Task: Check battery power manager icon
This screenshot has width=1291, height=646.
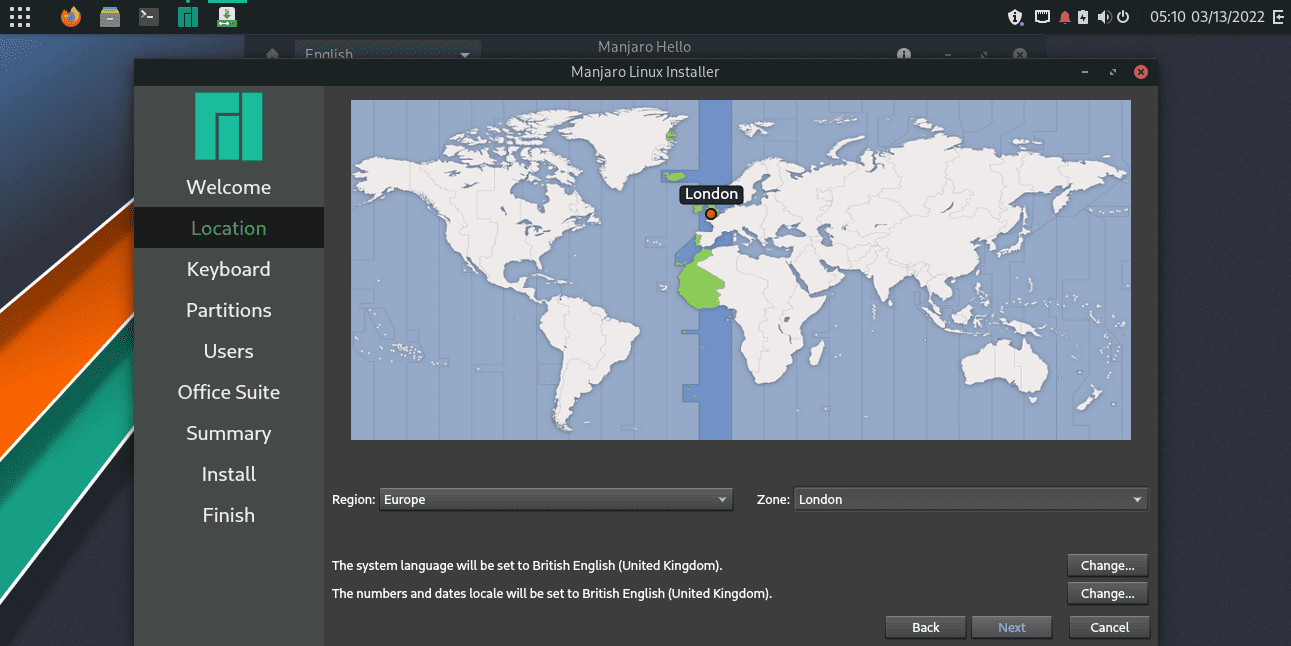Action: click(x=1082, y=17)
